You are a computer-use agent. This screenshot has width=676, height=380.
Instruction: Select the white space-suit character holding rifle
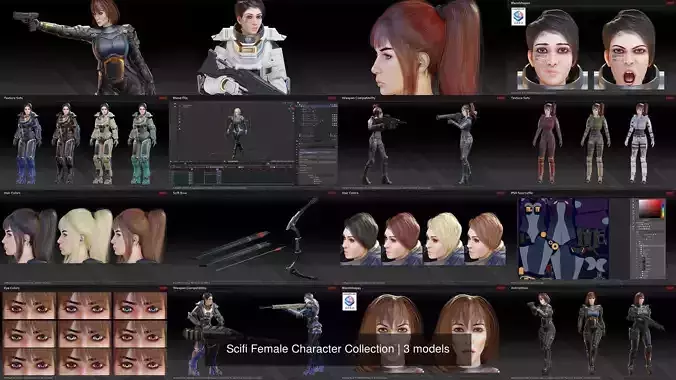244,47
